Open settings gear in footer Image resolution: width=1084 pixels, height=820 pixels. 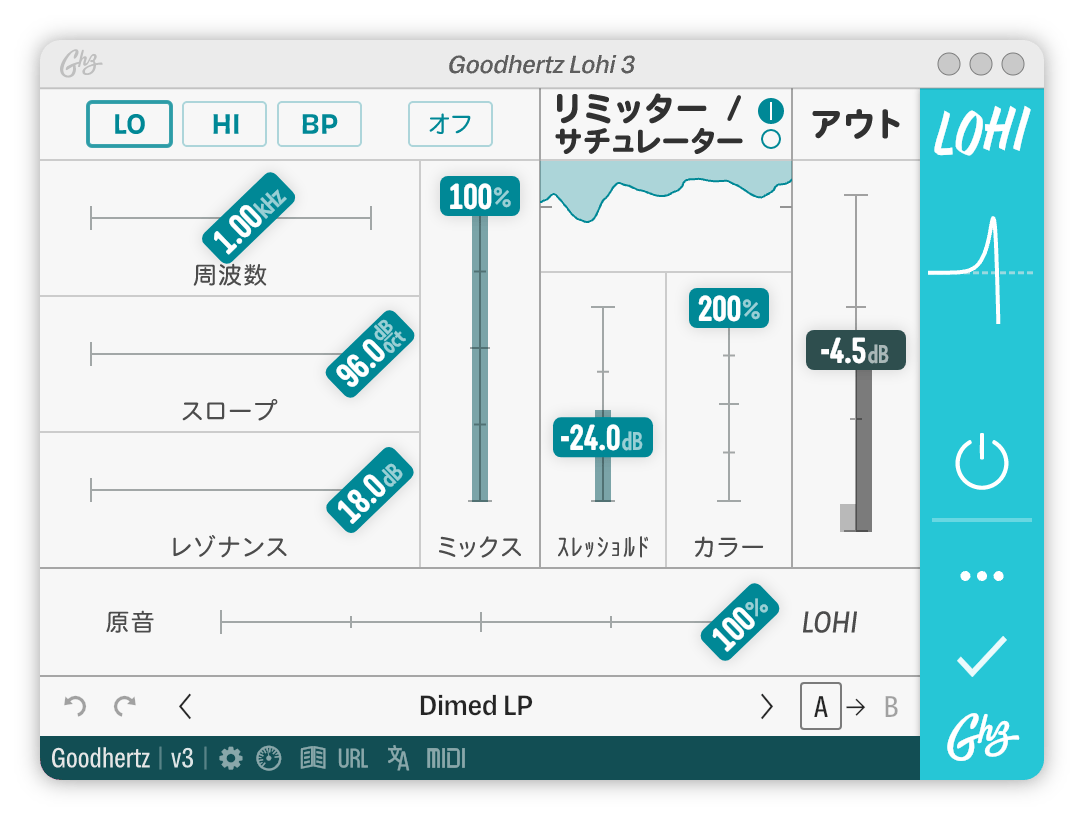pos(231,758)
